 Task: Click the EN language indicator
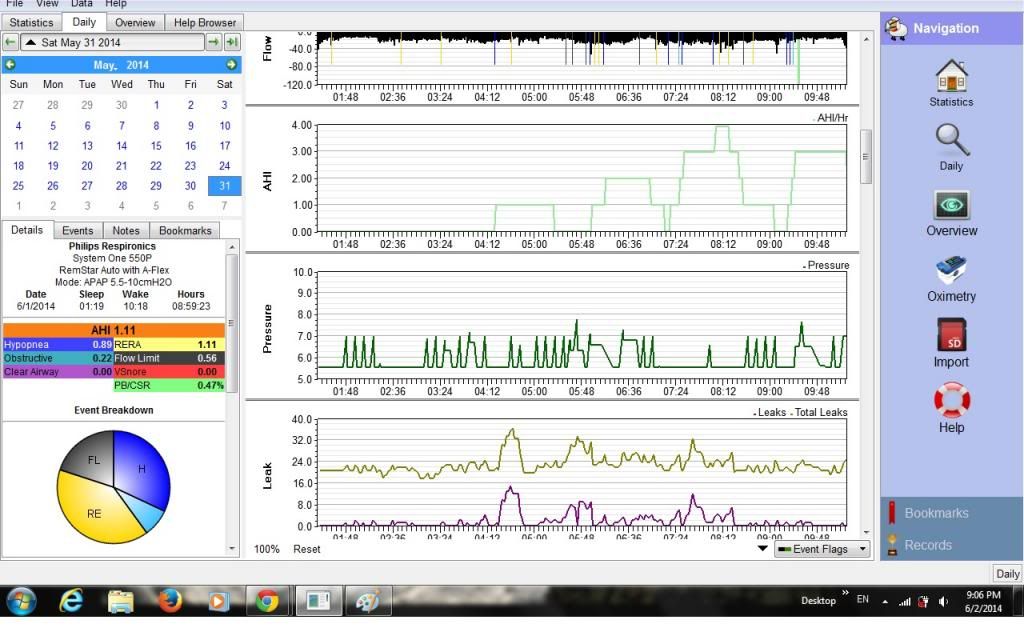[863, 600]
